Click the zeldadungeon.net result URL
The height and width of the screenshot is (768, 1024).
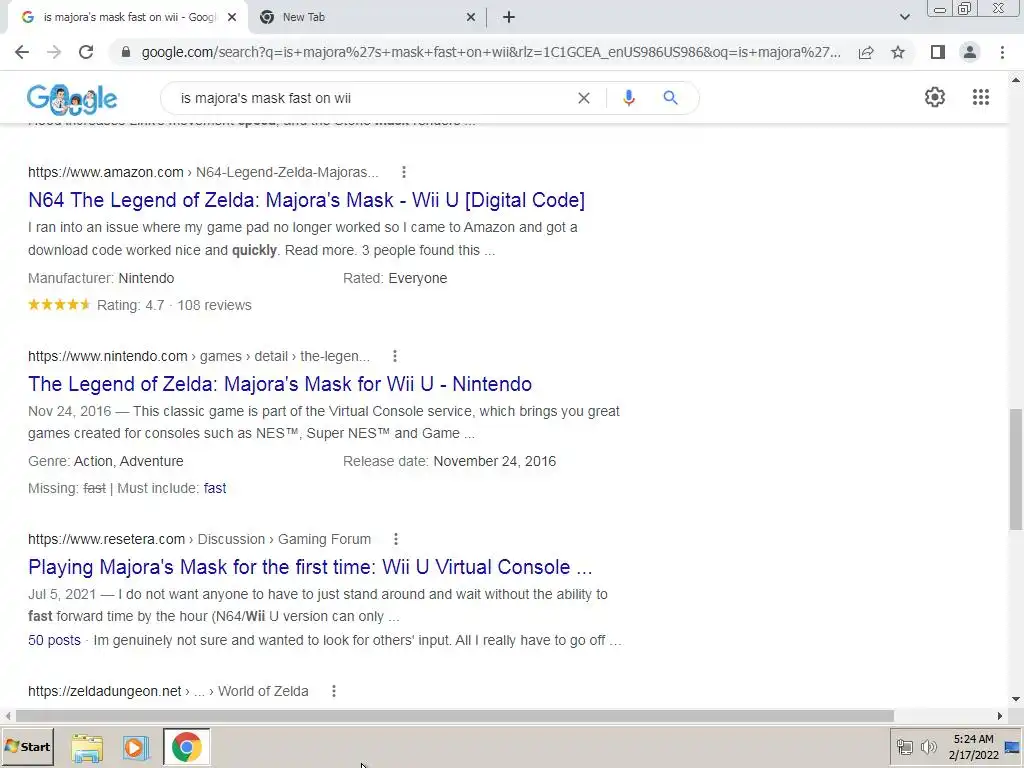coord(168,691)
